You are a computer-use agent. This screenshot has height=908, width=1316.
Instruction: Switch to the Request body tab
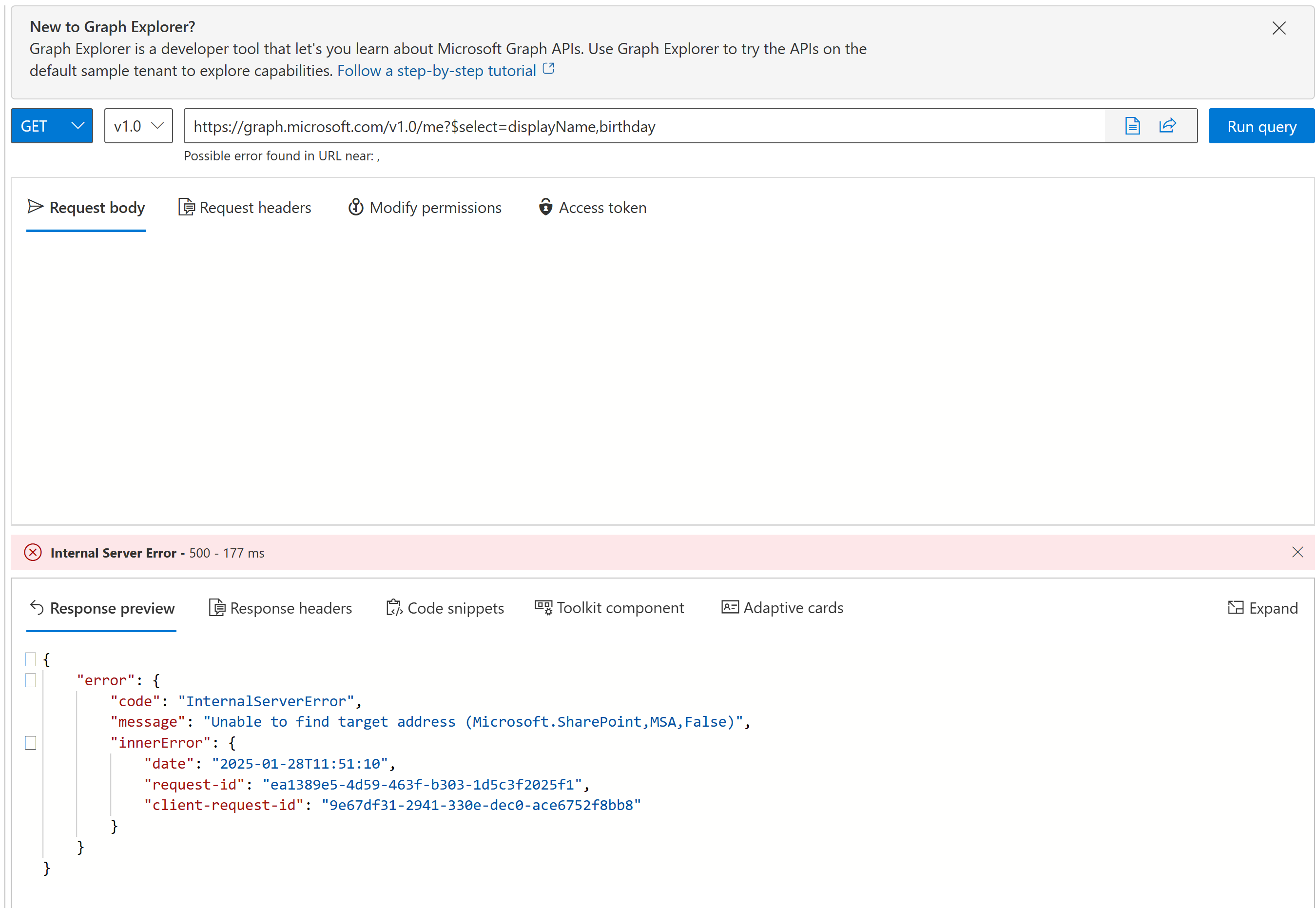click(86, 208)
